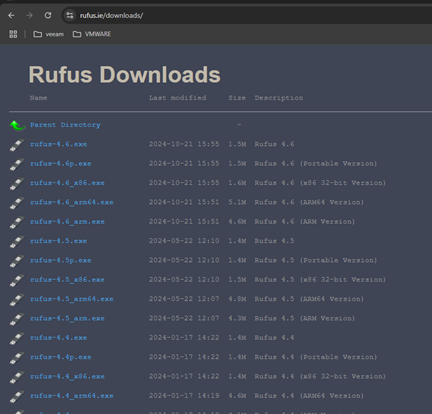
Task: Click the description 'Rufus 4.6 (ARM Version)'
Action: point(305,221)
